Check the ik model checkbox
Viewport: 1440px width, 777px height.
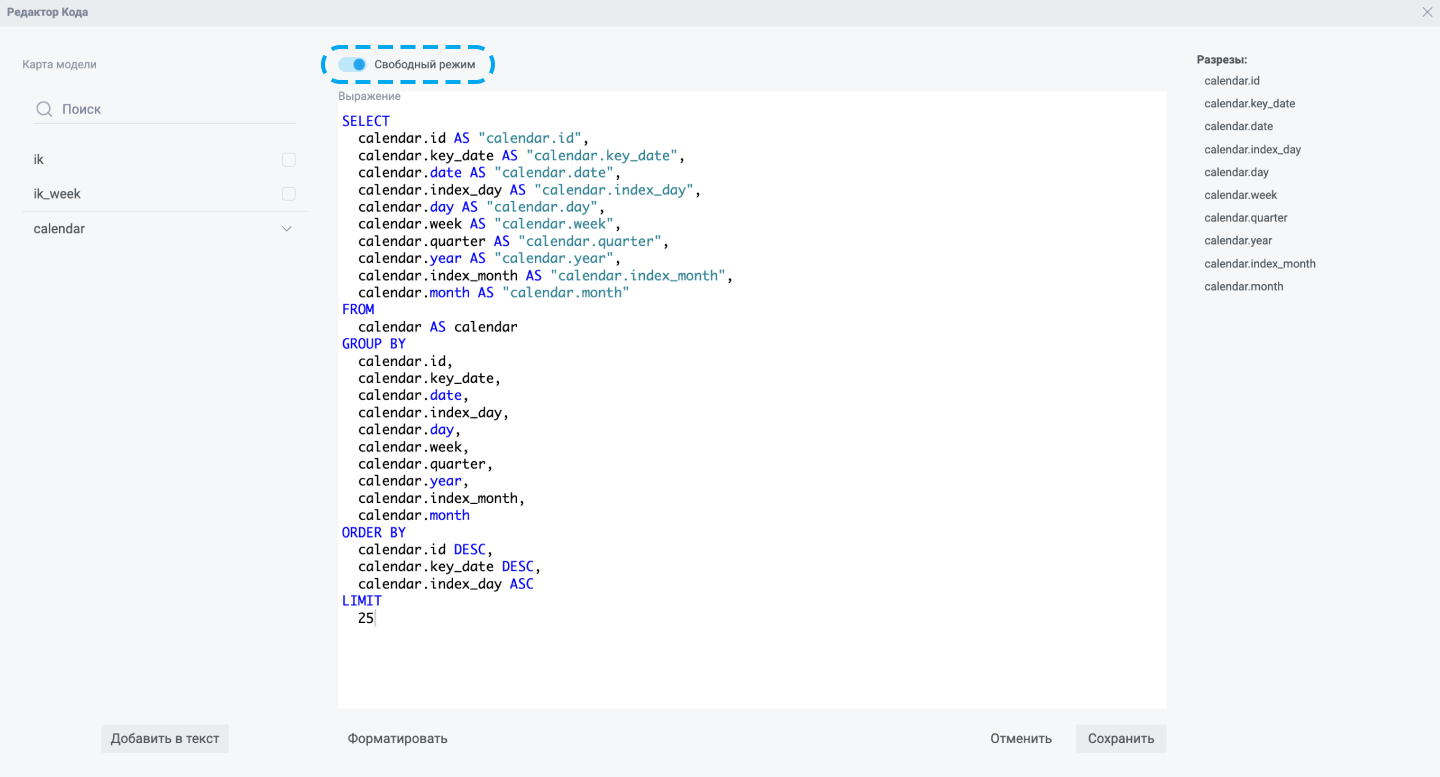pyautogui.click(x=289, y=160)
